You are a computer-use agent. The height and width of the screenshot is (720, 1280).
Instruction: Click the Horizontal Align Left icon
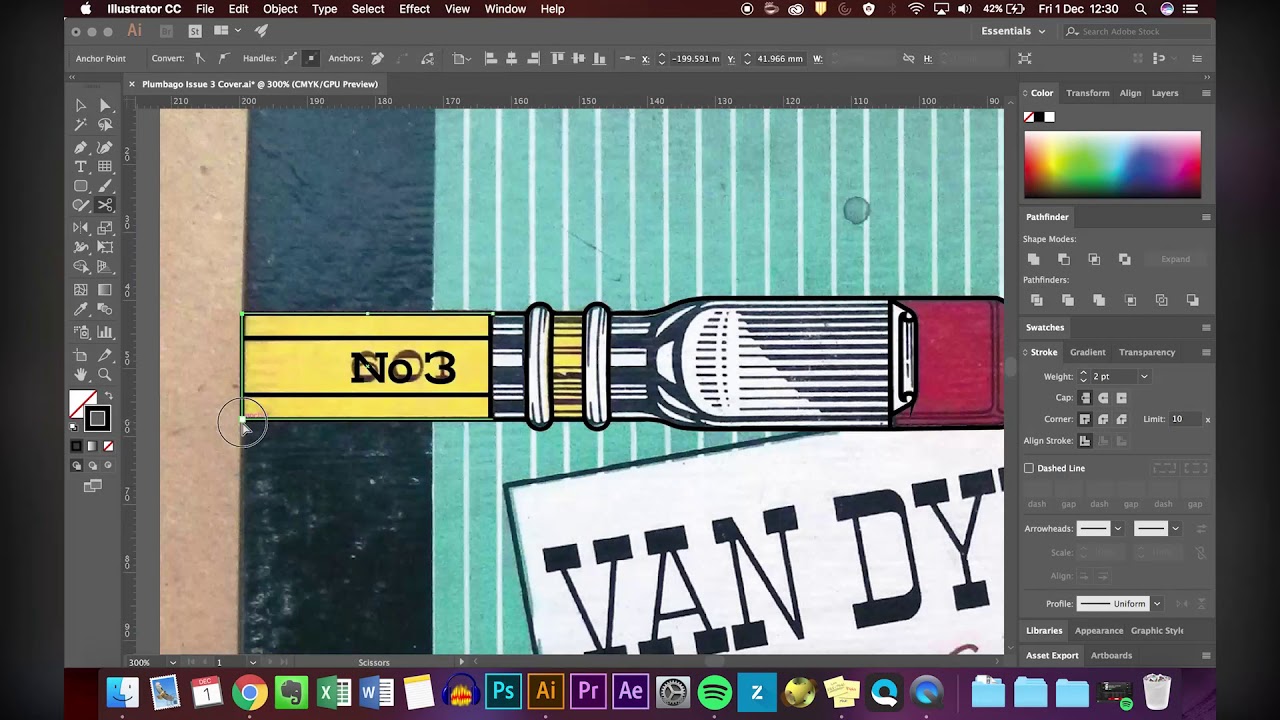tap(491, 59)
